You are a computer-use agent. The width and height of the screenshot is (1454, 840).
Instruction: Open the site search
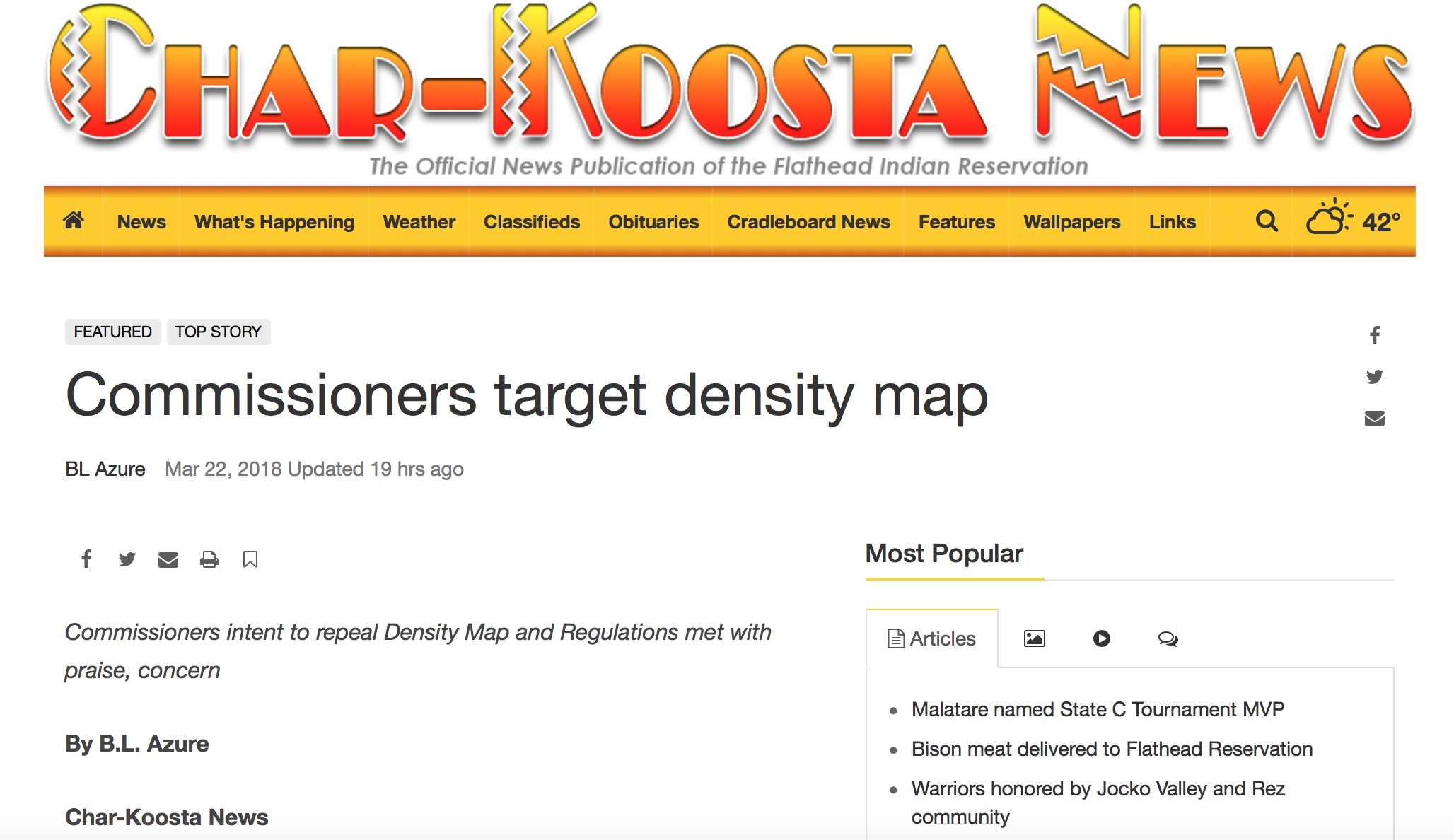click(x=1267, y=221)
